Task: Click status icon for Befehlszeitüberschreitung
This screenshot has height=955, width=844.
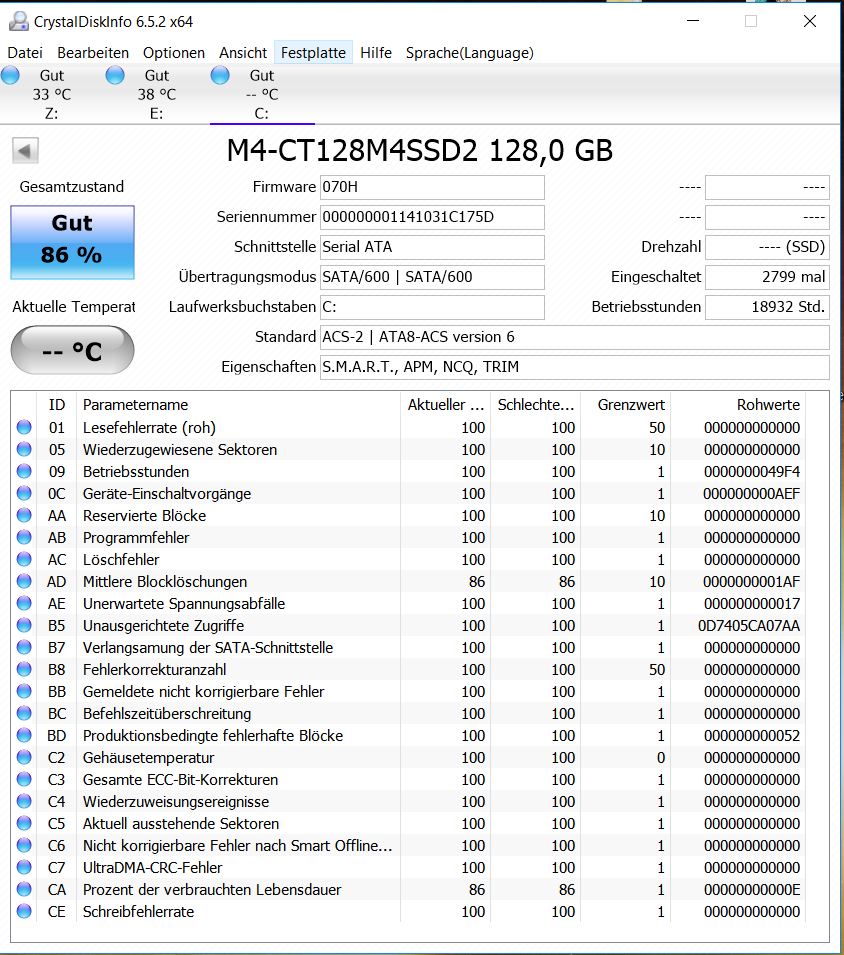Action: [x=24, y=713]
